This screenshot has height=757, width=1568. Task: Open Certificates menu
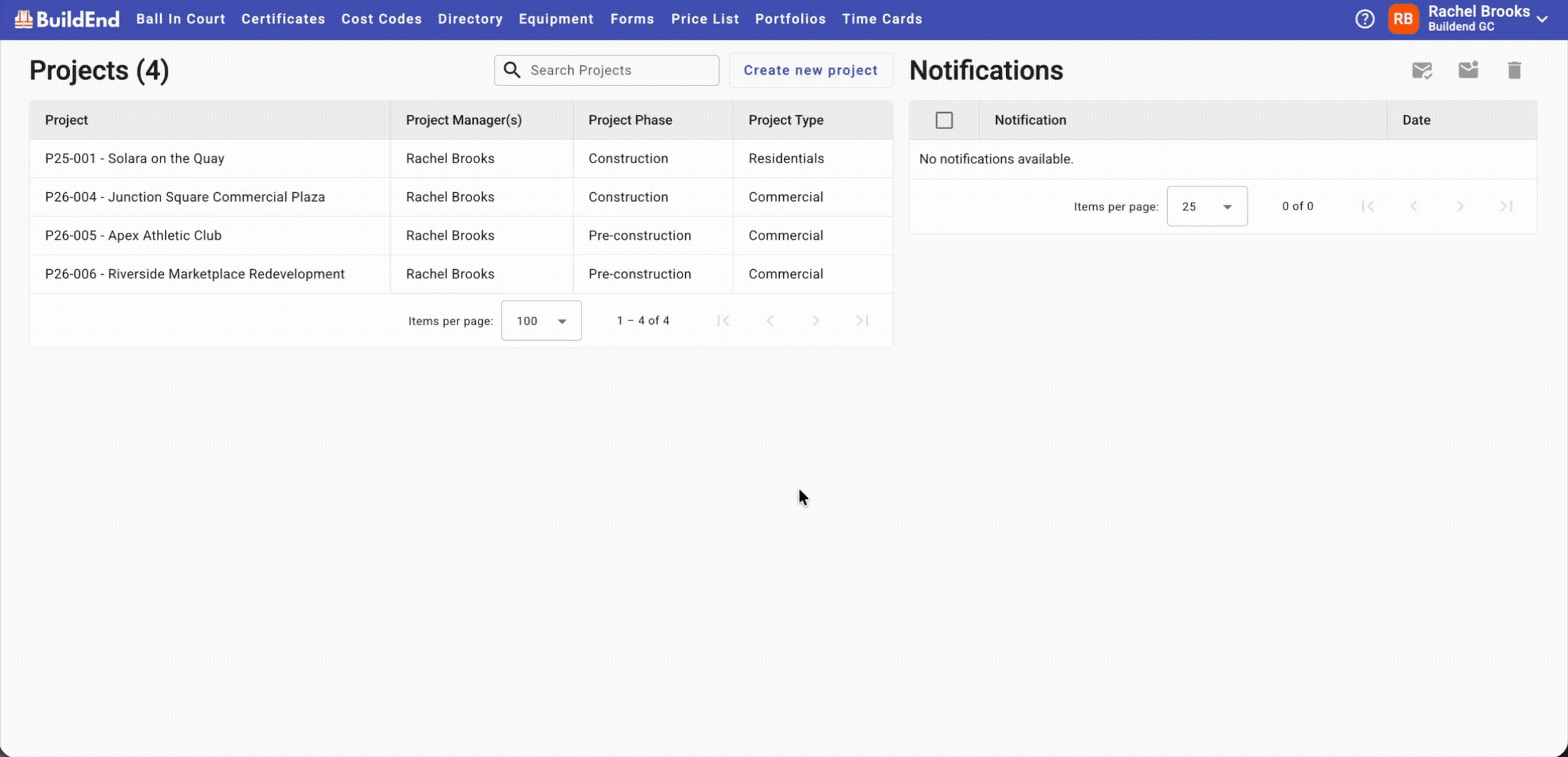[x=283, y=19]
